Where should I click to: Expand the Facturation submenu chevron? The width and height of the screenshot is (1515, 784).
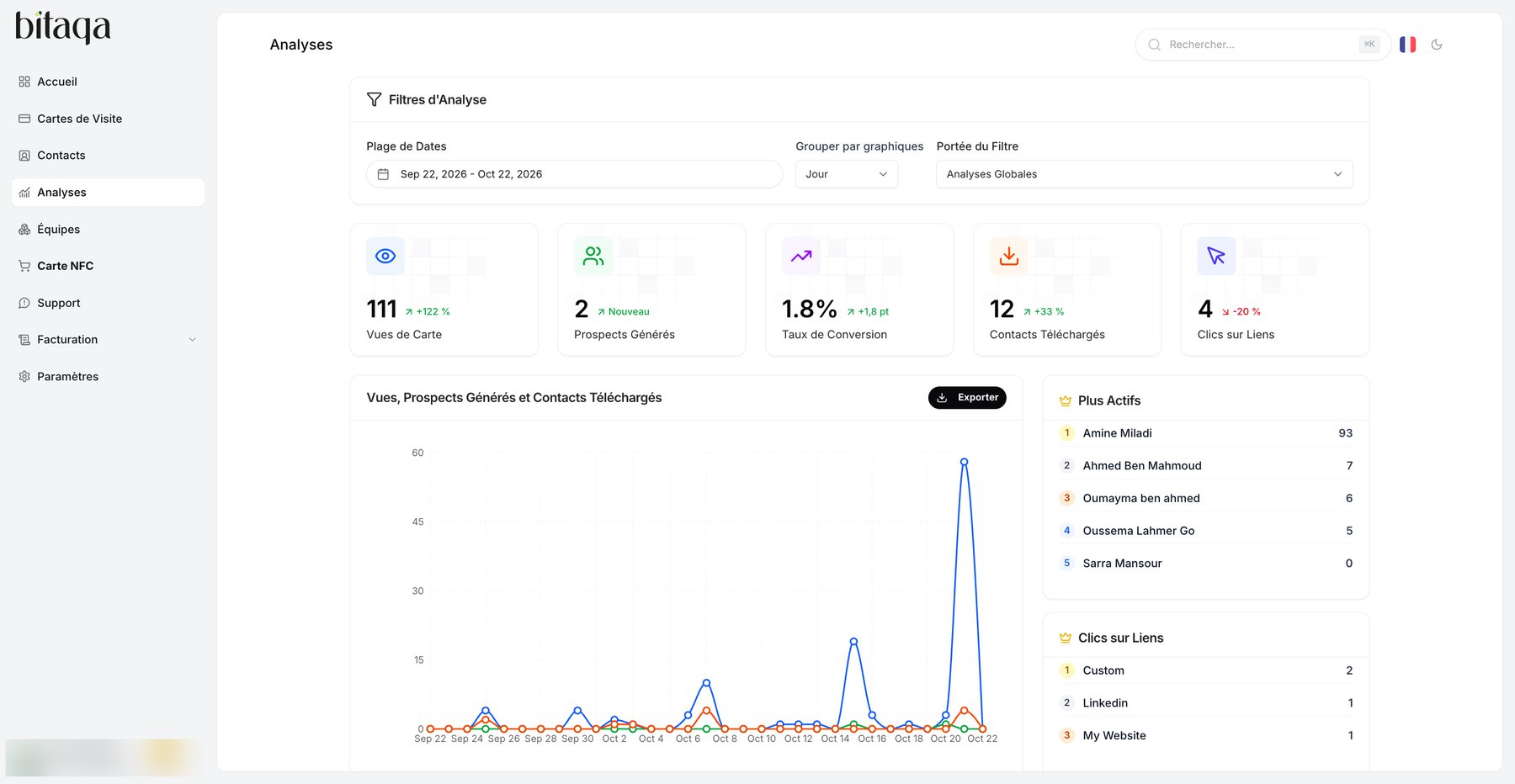coord(193,340)
